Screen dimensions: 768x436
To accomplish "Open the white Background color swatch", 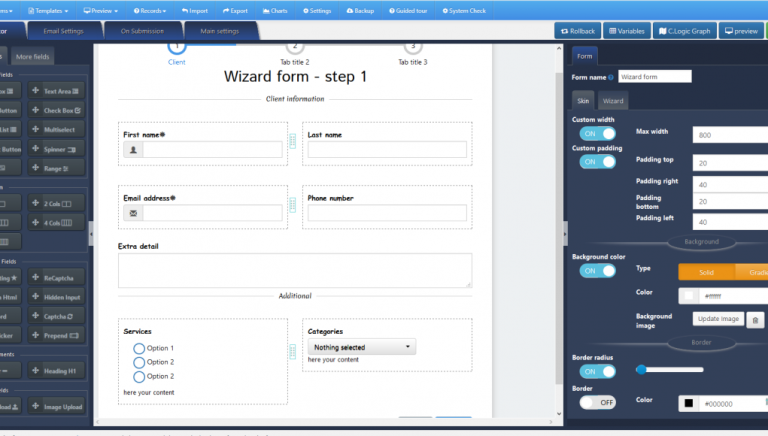I will tap(689, 295).
